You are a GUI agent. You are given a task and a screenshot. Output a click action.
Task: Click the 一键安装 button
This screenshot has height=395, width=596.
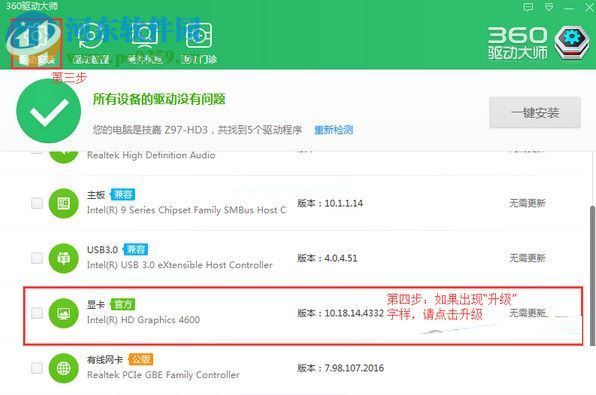tap(535, 113)
